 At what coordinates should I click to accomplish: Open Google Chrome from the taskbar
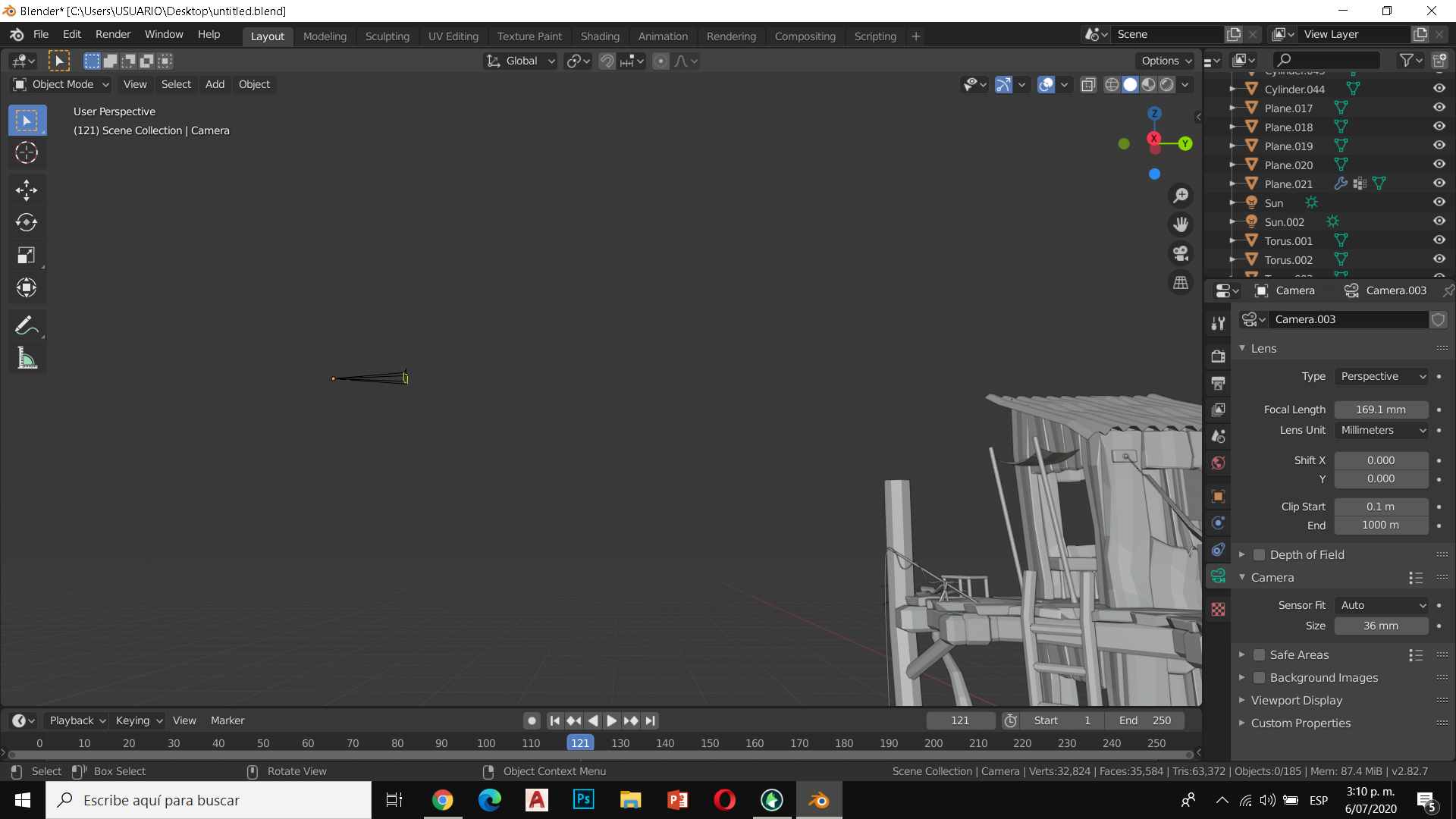tap(443, 800)
